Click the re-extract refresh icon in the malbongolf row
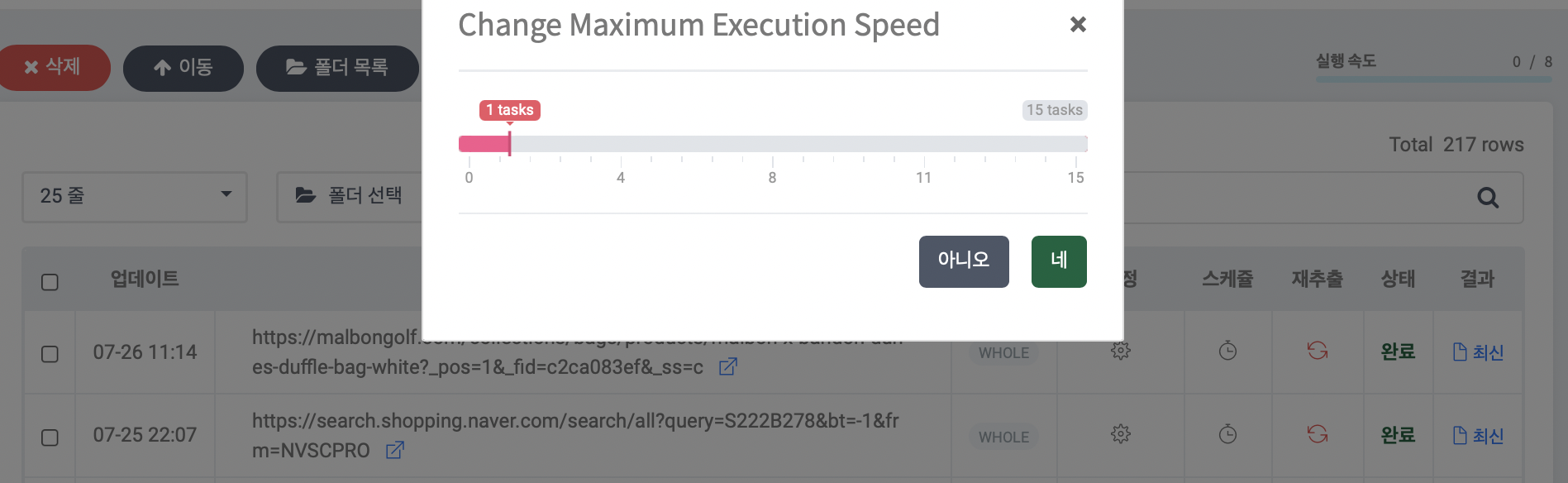Image resolution: width=1568 pixels, height=483 pixels. [1317, 351]
